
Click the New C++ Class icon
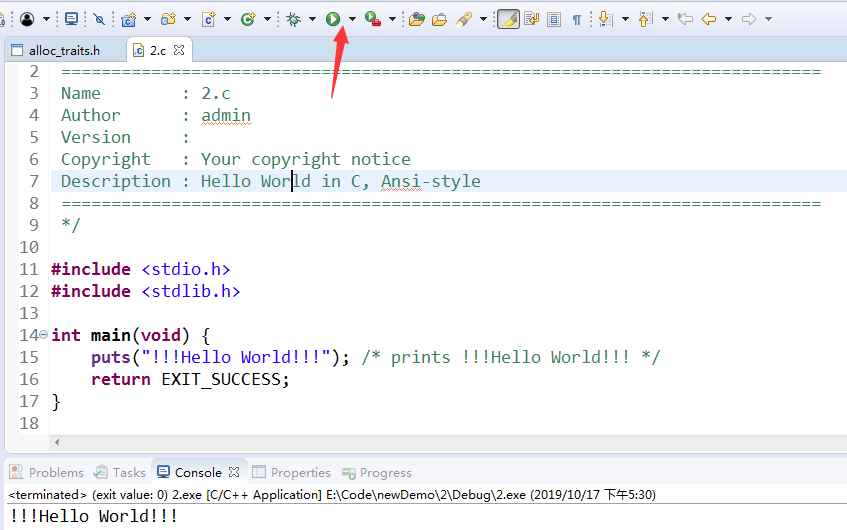tap(248, 19)
